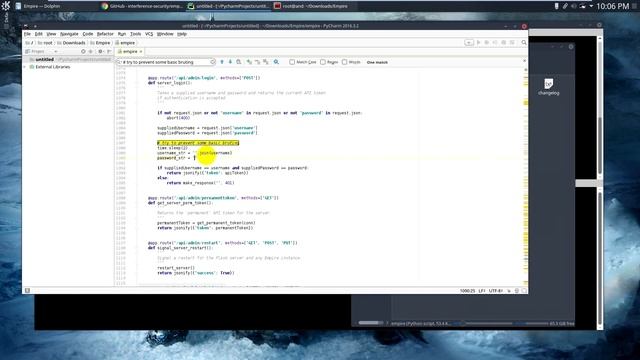The height and width of the screenshot is (360, 640).
Task: Click Empire folder in breadcrumb bar
Action: [x=100, y=42]
